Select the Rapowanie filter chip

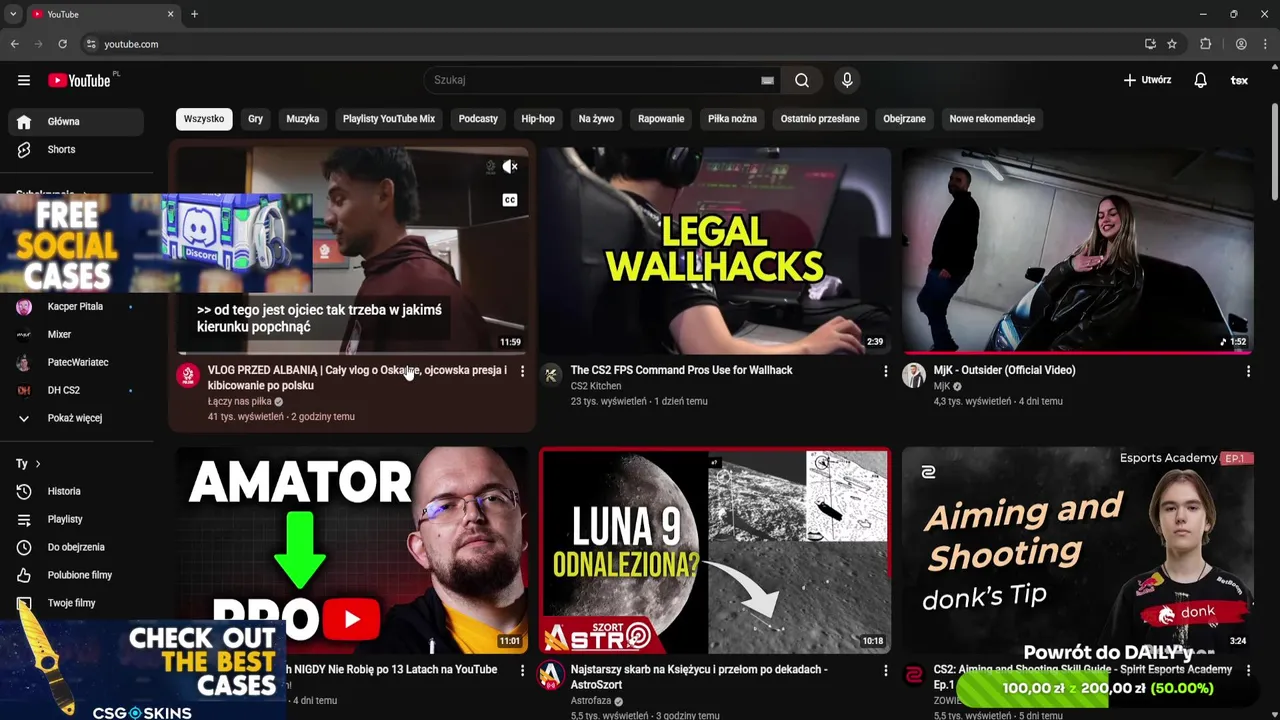pos(661,119)
